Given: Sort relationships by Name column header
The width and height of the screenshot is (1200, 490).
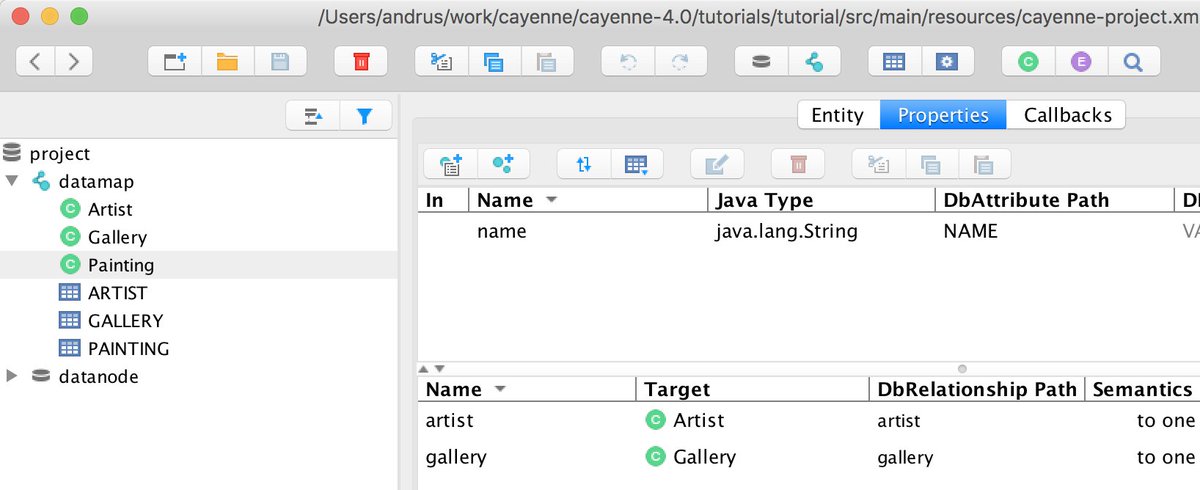Looking at the screenshot, I should [527, 389].
